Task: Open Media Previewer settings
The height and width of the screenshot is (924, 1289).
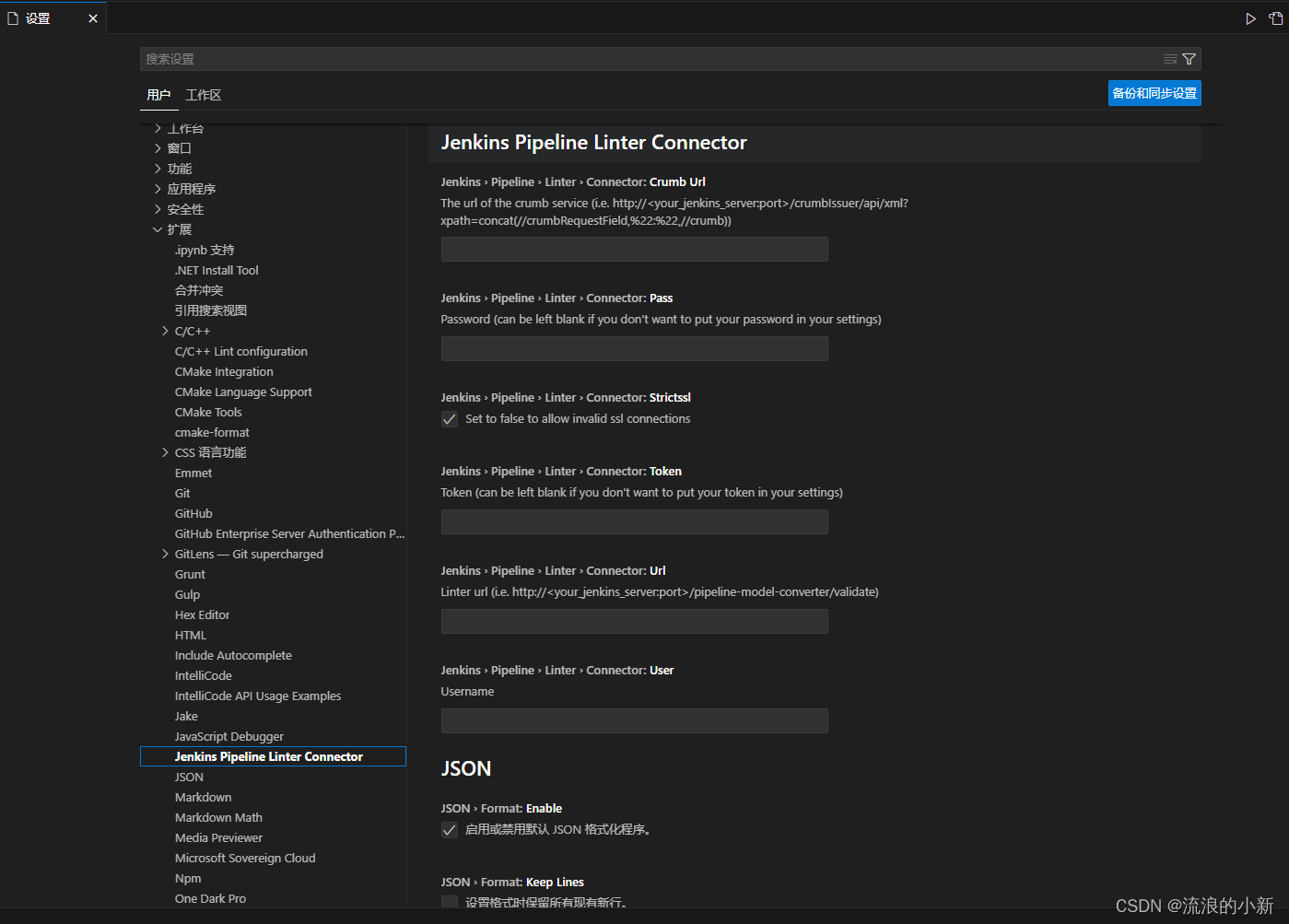Action: pos(218,837)
